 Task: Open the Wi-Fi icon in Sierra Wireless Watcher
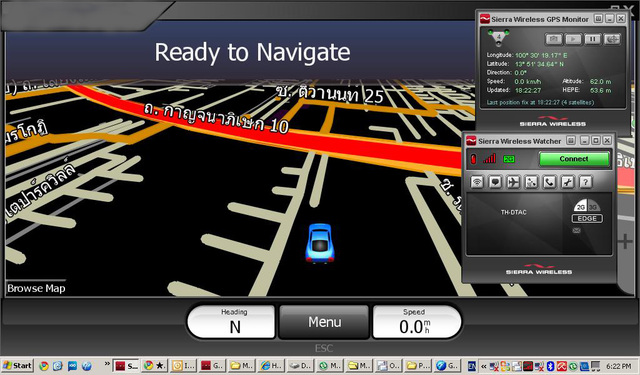[x=477, y=182]
